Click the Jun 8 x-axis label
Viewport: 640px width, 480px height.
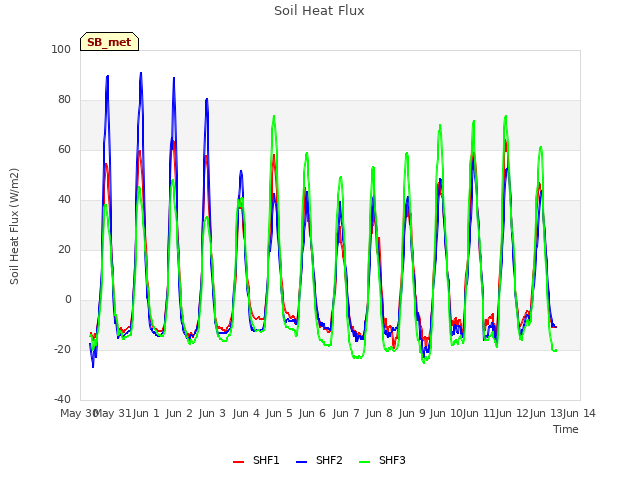pyautogui.click(x=379, y=413)
